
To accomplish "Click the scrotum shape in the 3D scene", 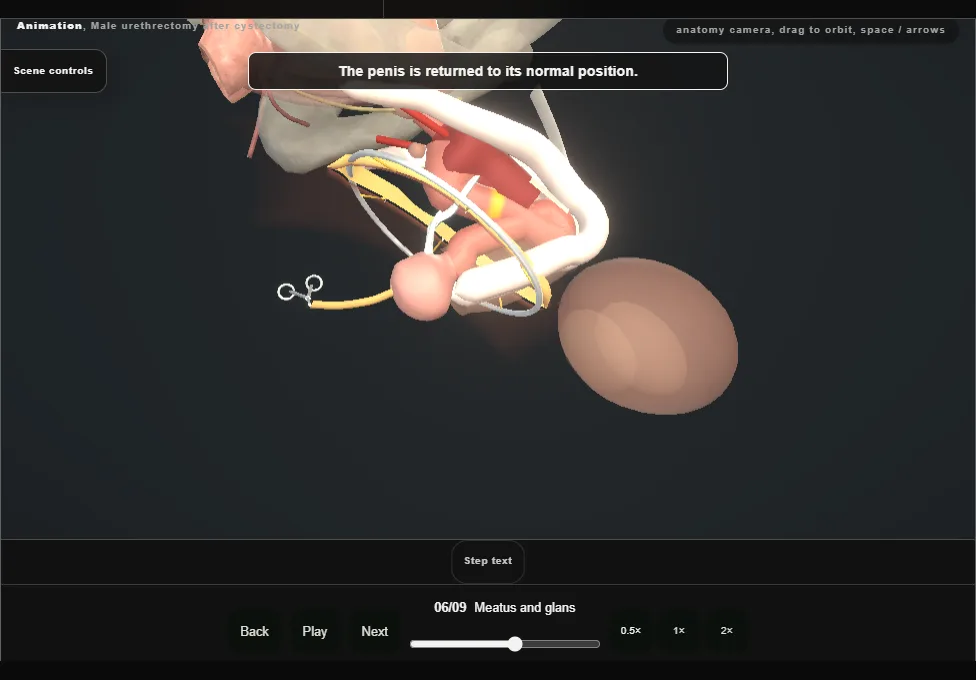I will [x=648, y=336].
